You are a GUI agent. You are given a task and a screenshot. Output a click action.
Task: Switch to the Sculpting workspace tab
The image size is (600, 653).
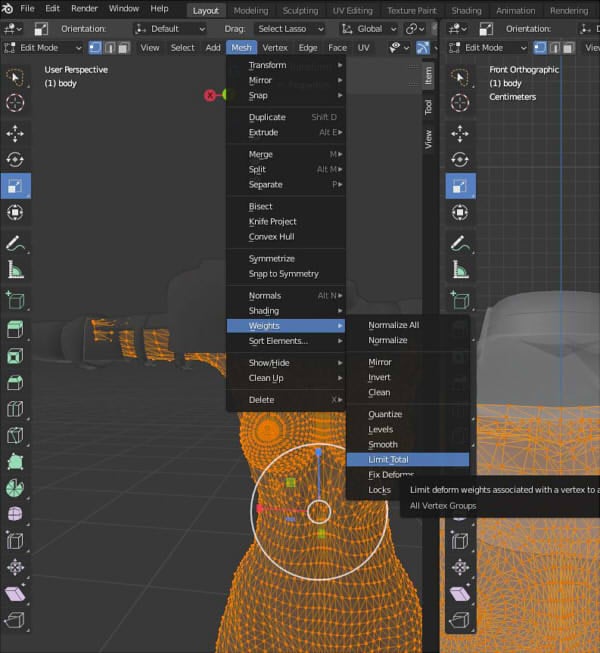300,10
